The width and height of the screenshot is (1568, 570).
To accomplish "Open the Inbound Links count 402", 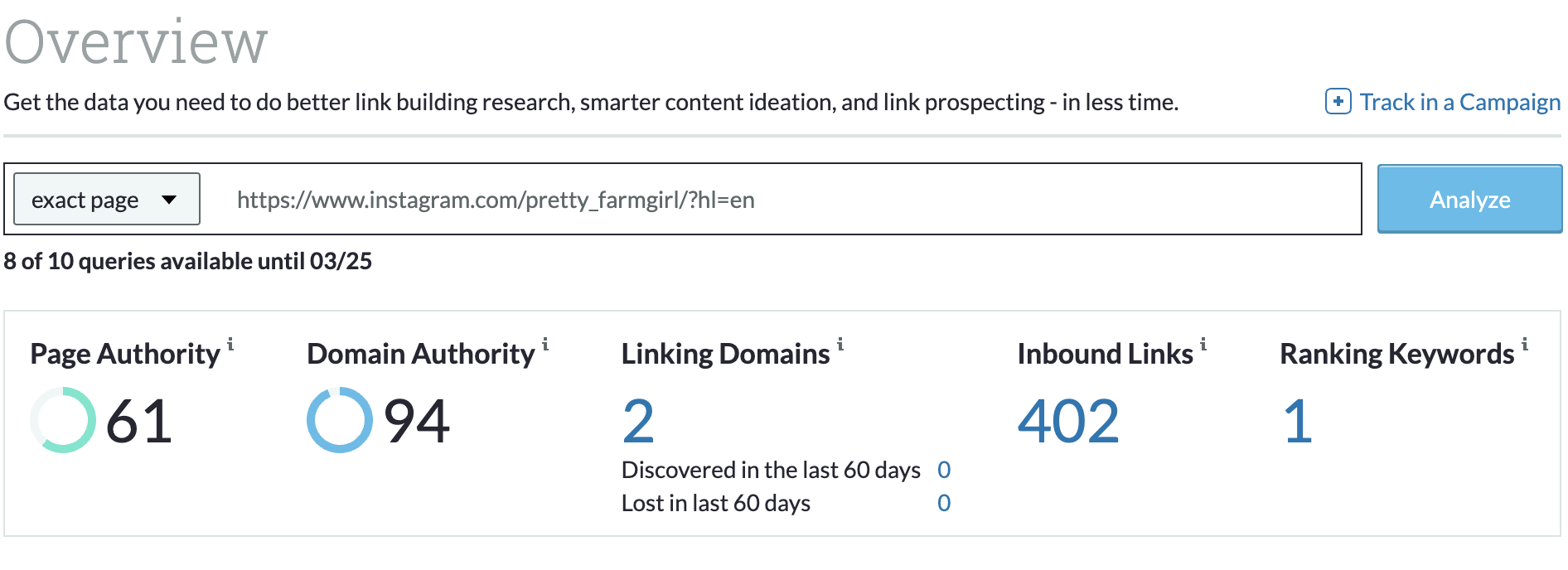I will pos(1069,422).
